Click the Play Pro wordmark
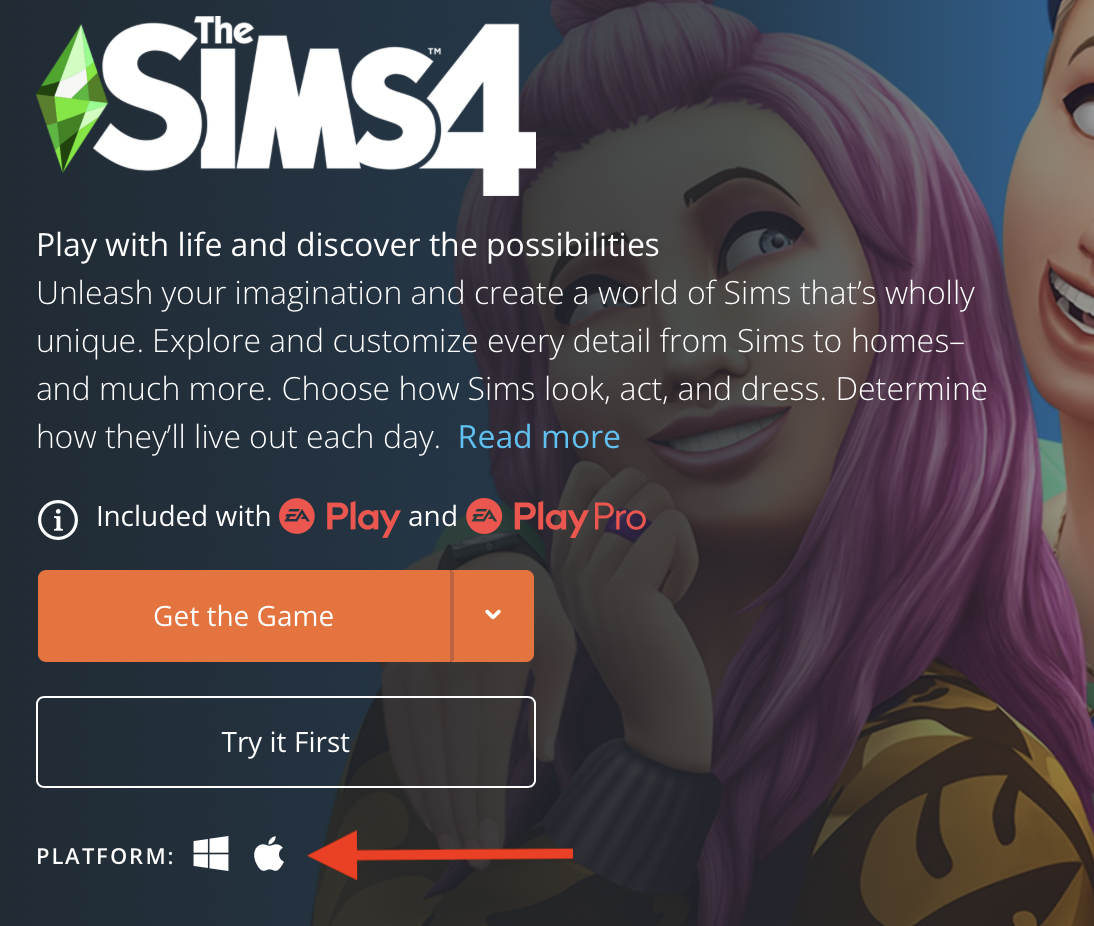 [580, 518]
